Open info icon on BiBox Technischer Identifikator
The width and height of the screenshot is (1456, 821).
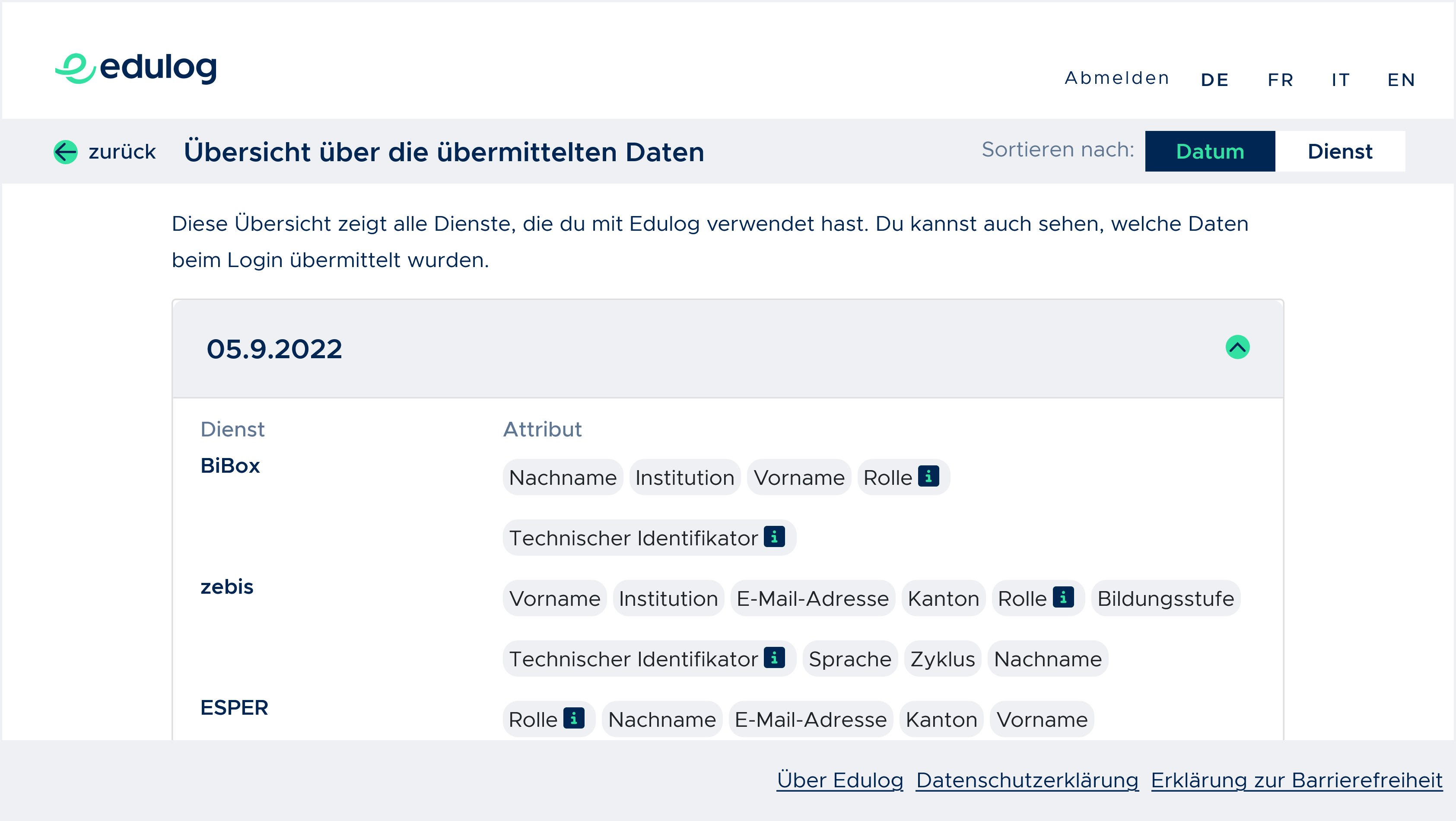(774, 537)
